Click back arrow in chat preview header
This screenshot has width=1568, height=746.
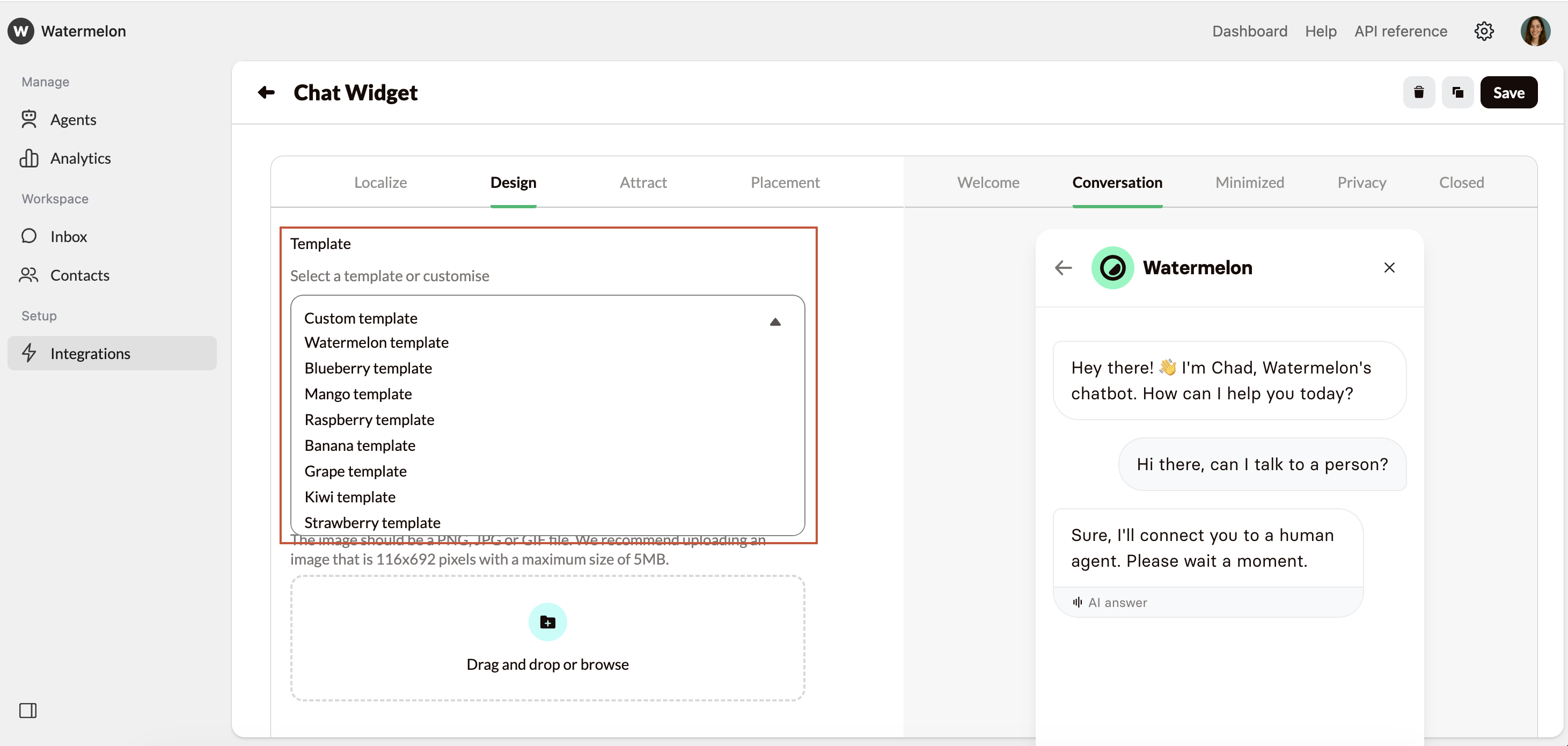(x=1063, y=267)
